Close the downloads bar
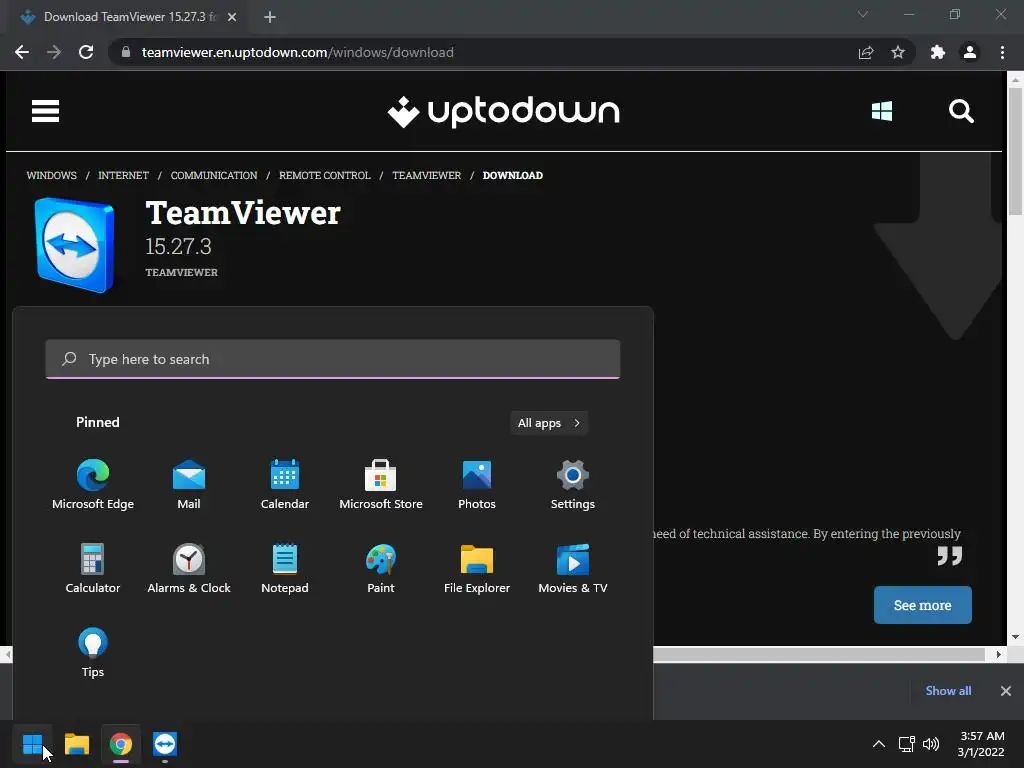Screen dimensions: 1024x768 (x=1006, y=691)
